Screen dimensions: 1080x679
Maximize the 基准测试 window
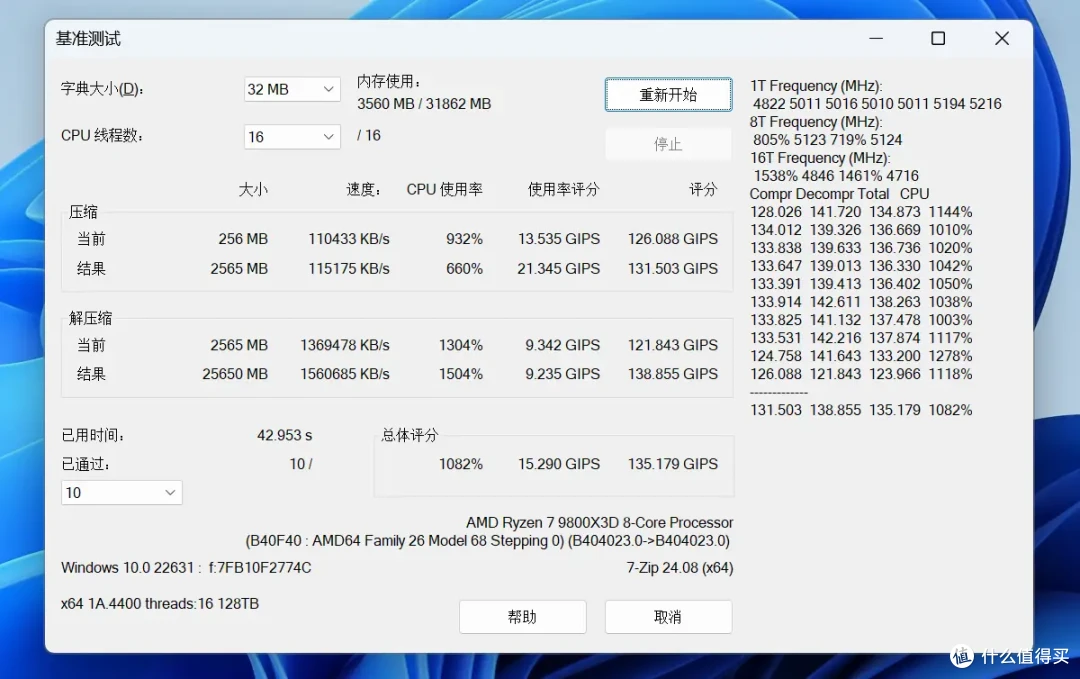coord(938,39)
